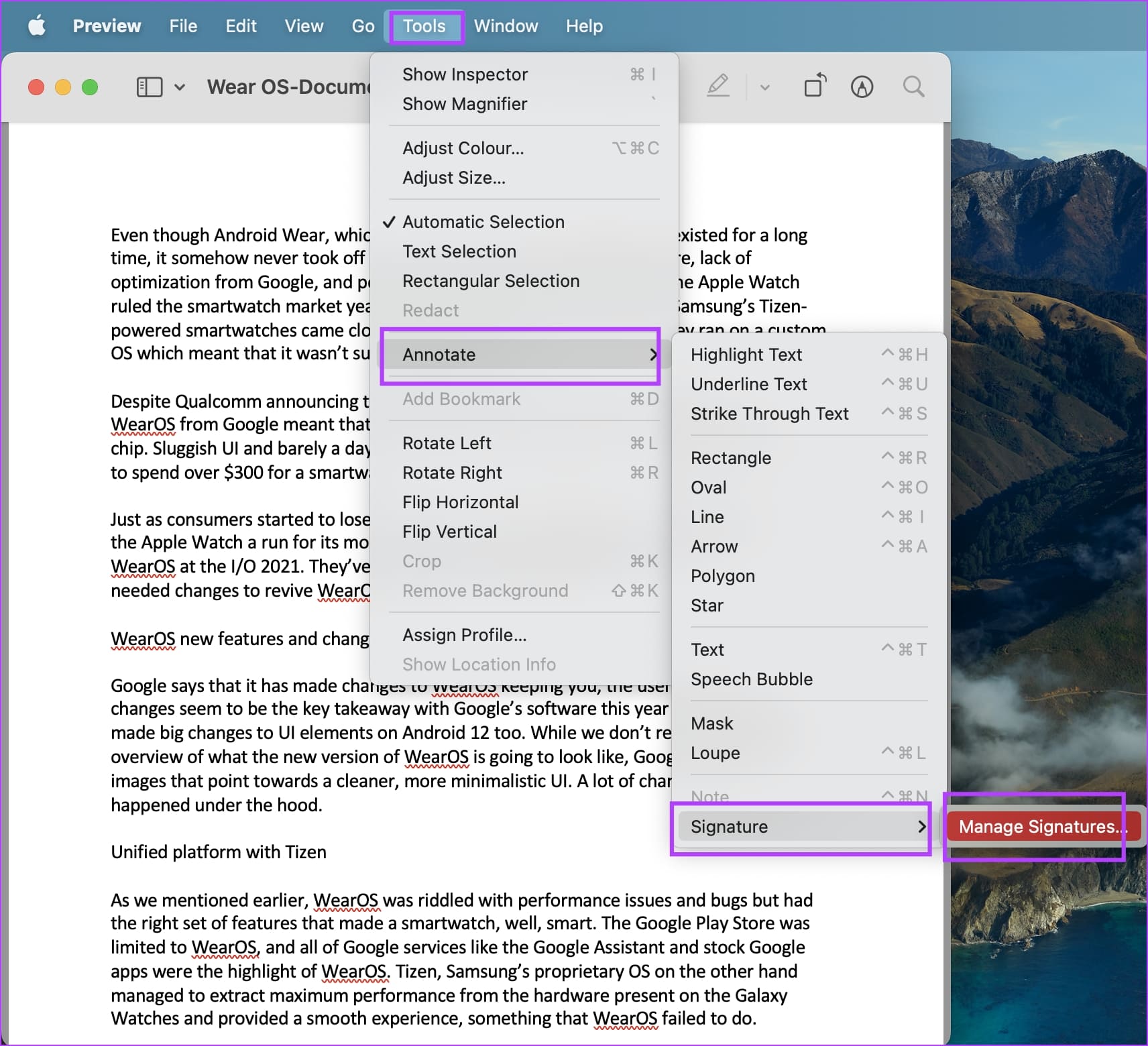This screenshot has width=1148, height=1046.
Task: Open the Go menu
Action: (x=363, y=26)
